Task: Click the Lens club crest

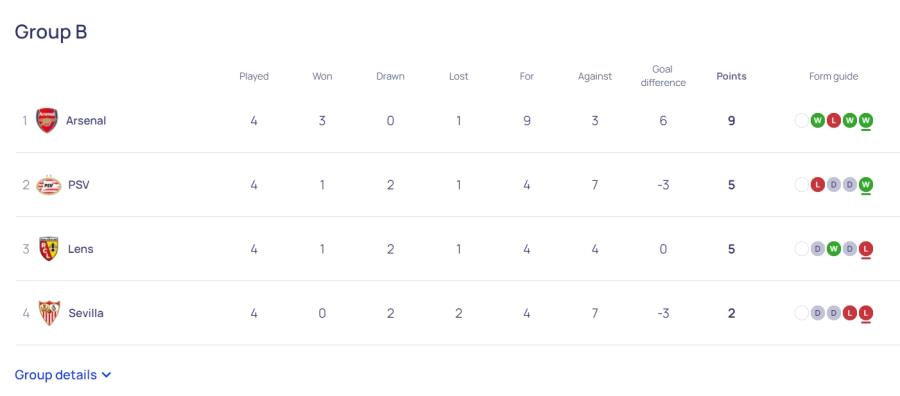Action: click(x=49, y=249)
